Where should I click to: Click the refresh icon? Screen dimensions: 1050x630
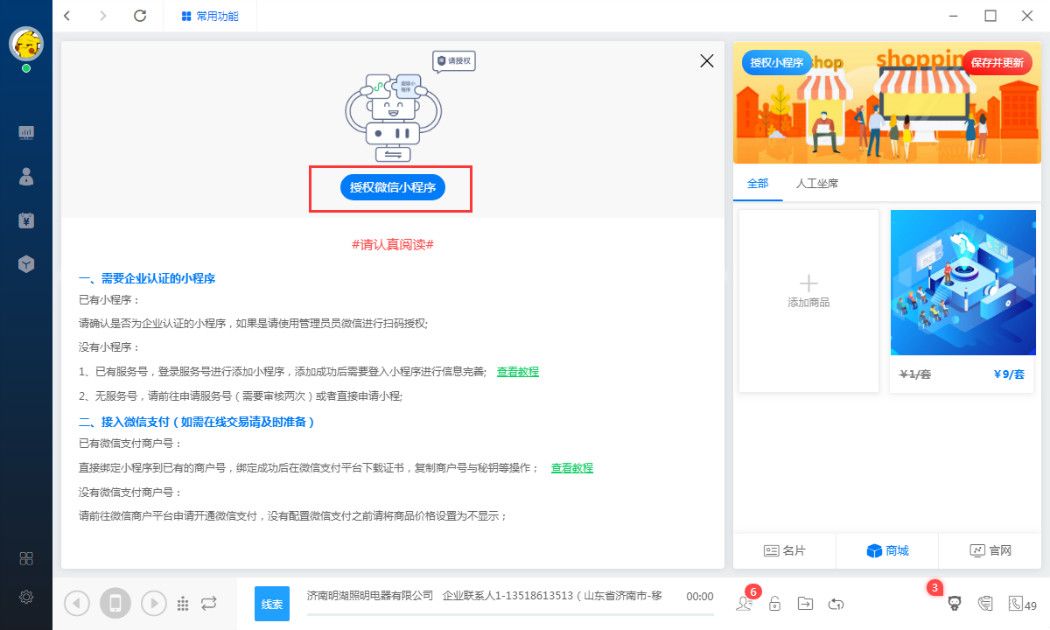pyautogui.click(x=140, y=15)
